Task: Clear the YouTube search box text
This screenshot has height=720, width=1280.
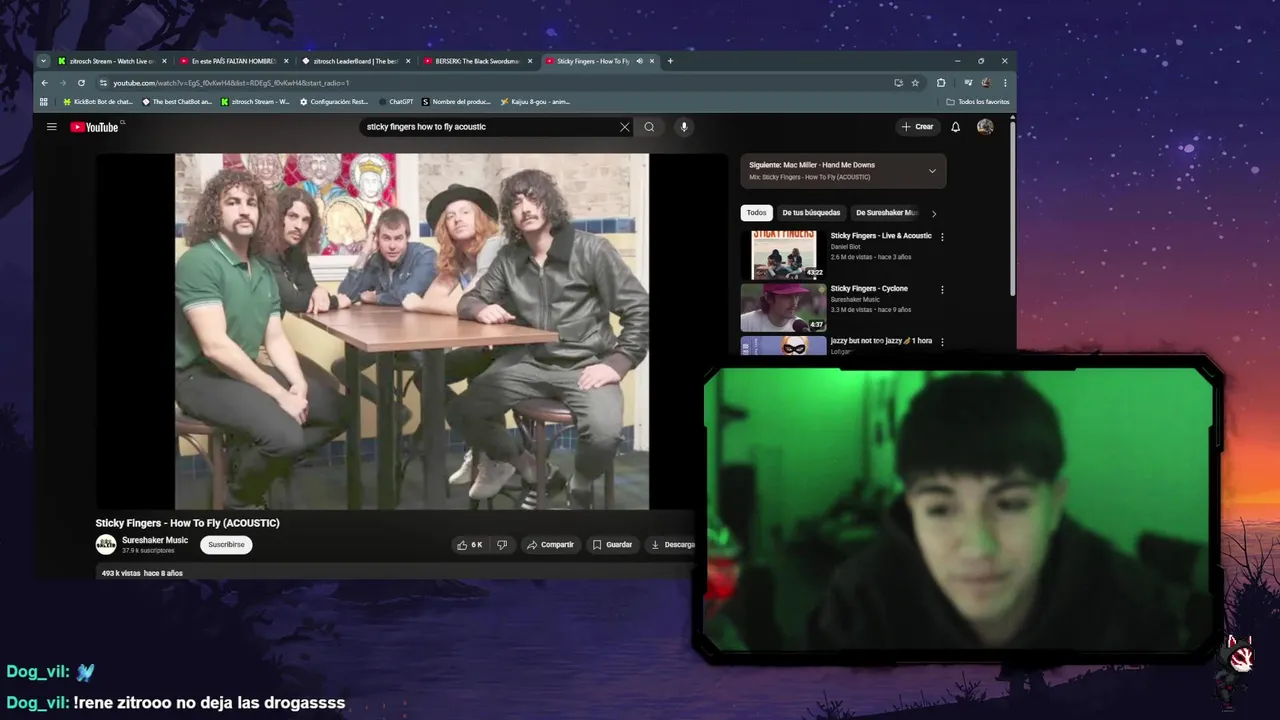Action: coord(624,127)
